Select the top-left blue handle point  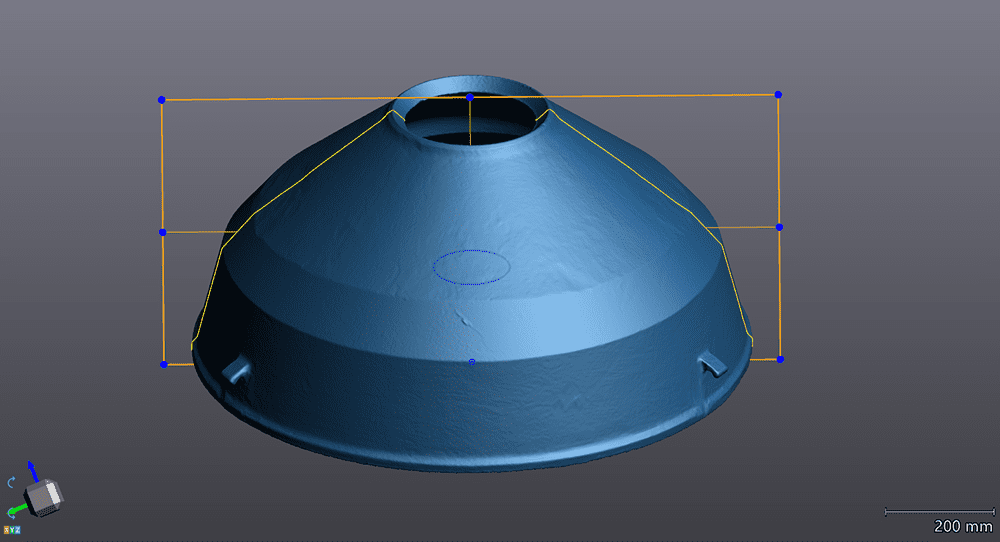[x=161, y=100]
